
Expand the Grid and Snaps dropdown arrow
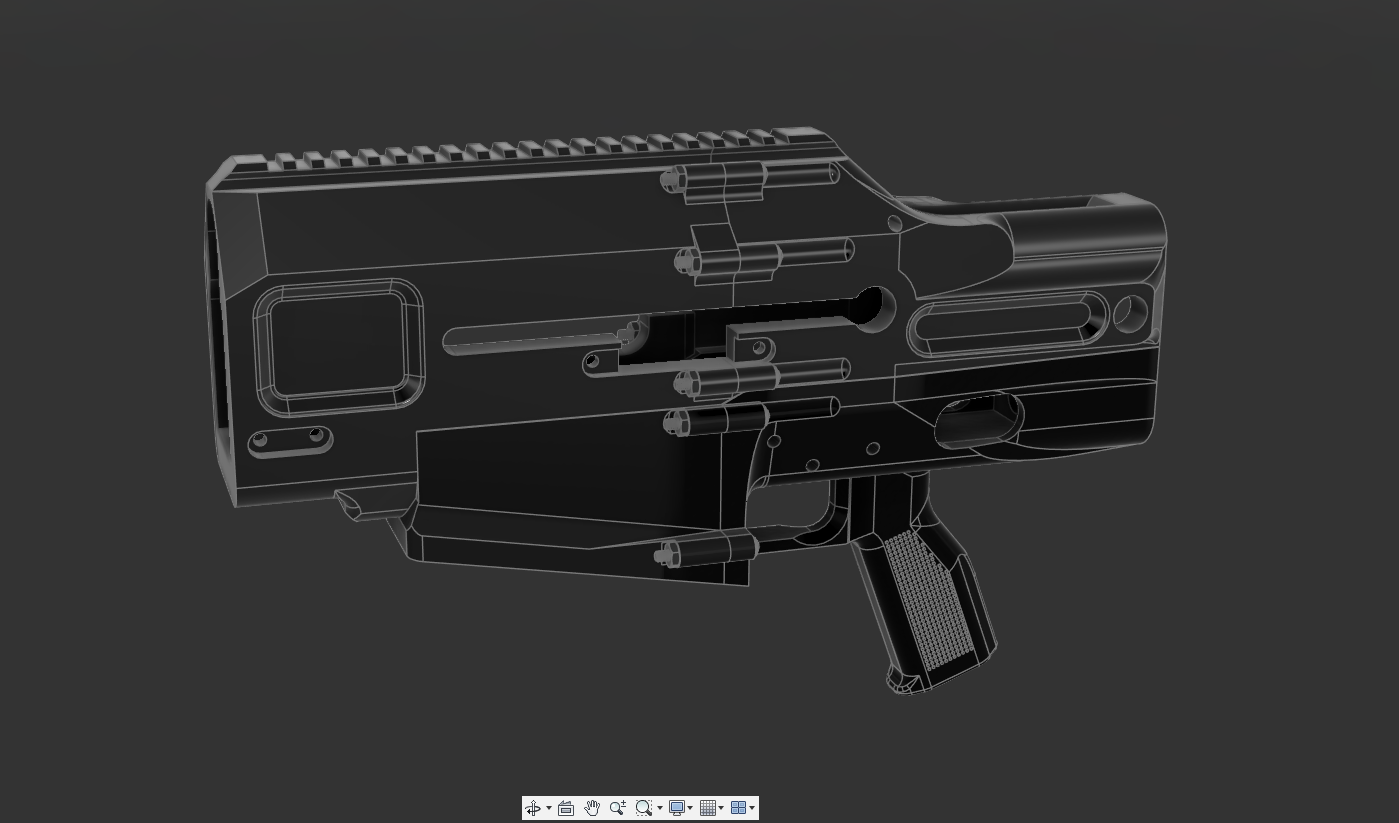tap(721, 808)
